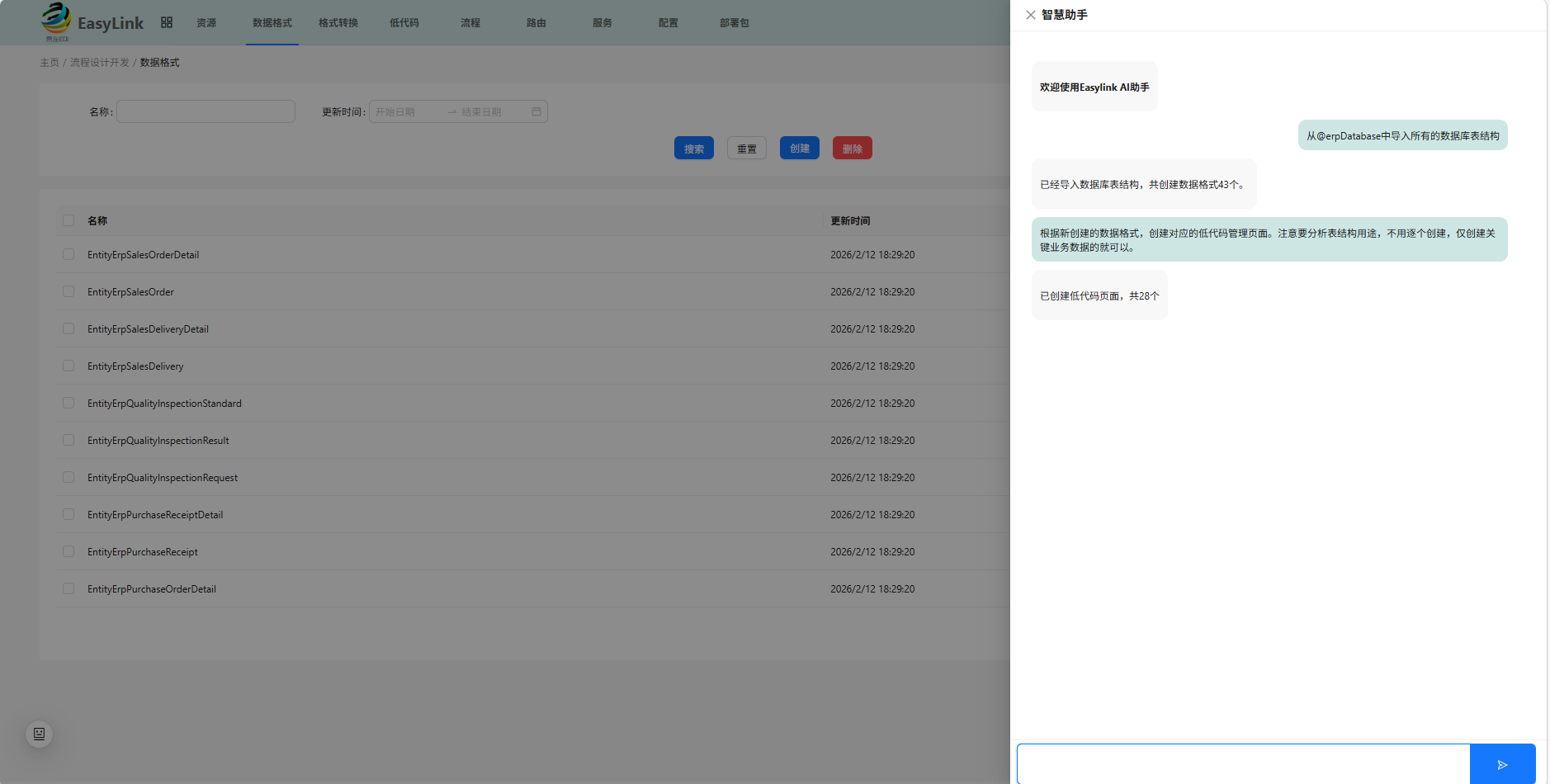The height and width of the screenshot is (784, 1550).
Task: Click the EntityErpQualityInspectionRequest name
Action: 163,478
